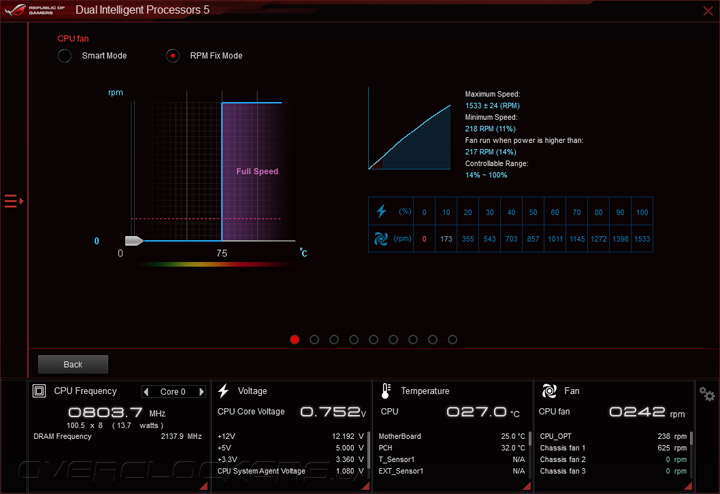Click the ROG Republic of Gamers logo
The height and width of the screenshot is (494, 720).
click(x=35, y=10)
